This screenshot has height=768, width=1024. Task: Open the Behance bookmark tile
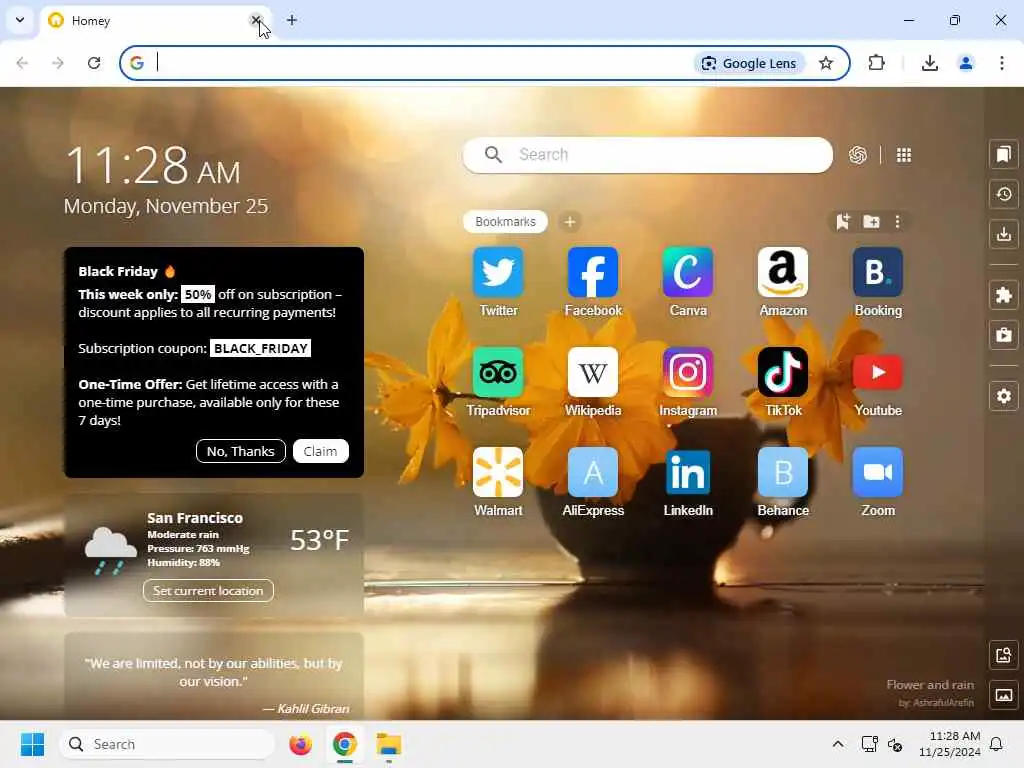[783, 473]
